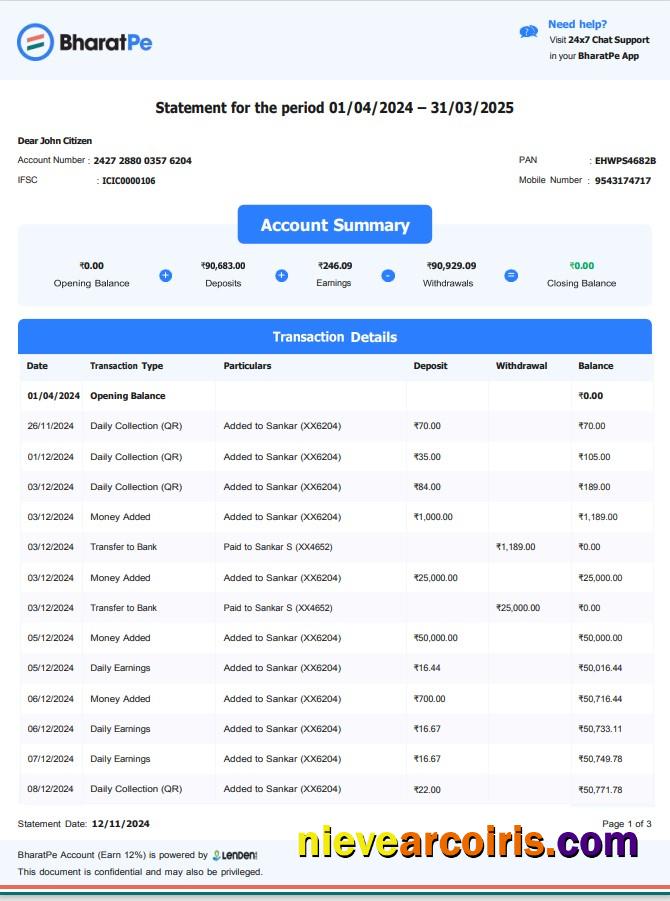Click the equals icon before Closing Balance
Image resolution: width=670 pixels, height=901 pixels.
coord(511,275)
